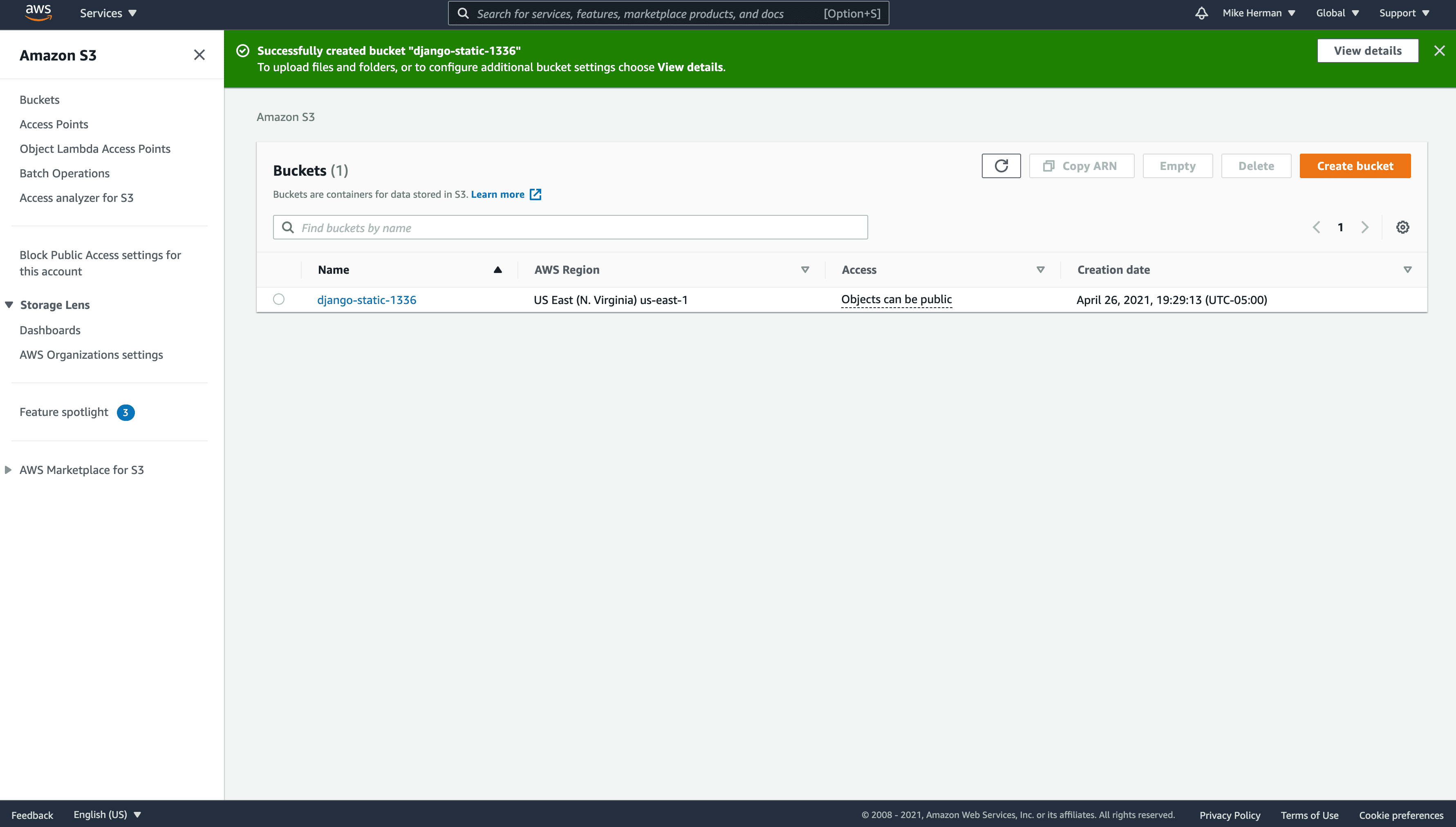Collapse the Storage Lens section
Image resolution: width=1456 pixels, height=827 pixels.
[x=9, y=305]
